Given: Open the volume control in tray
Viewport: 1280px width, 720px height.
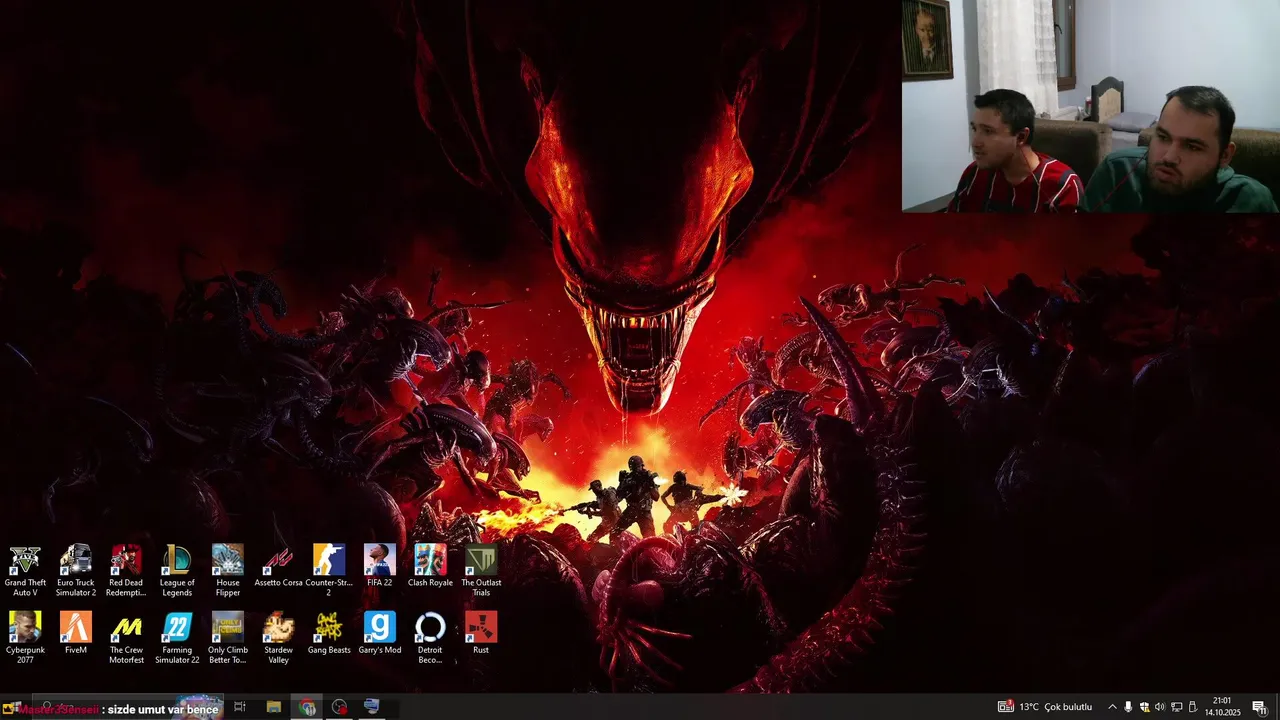Looking at the screenshot, I should click(1160, 707).
